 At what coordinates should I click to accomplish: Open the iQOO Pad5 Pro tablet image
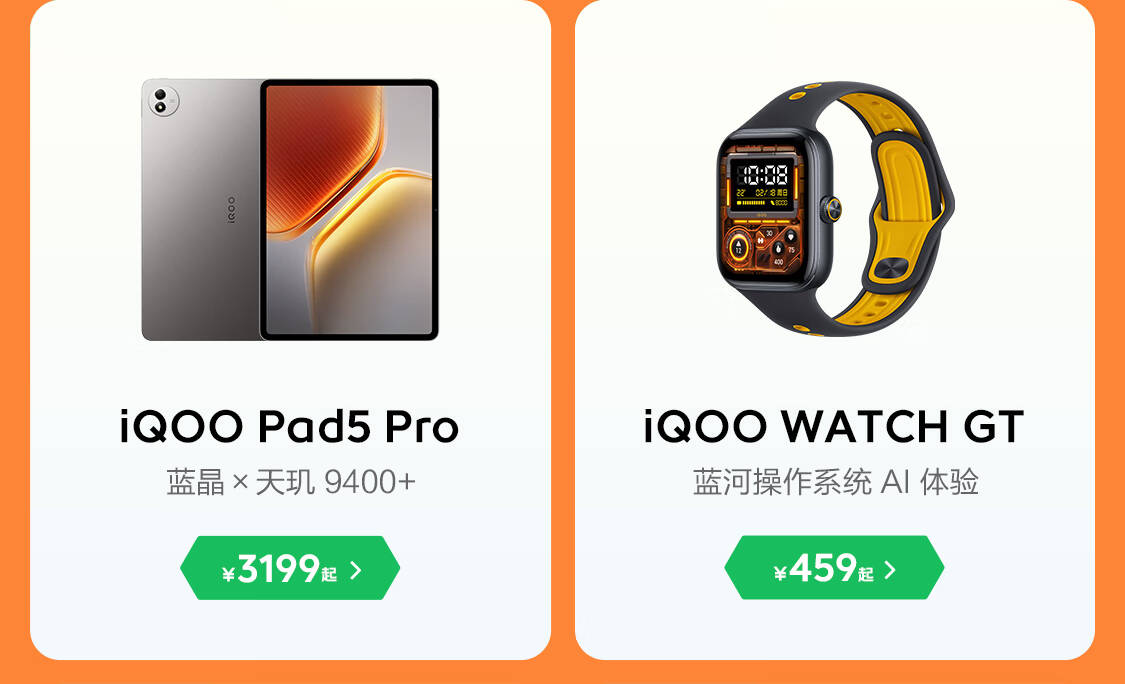[x=290, y=210]
